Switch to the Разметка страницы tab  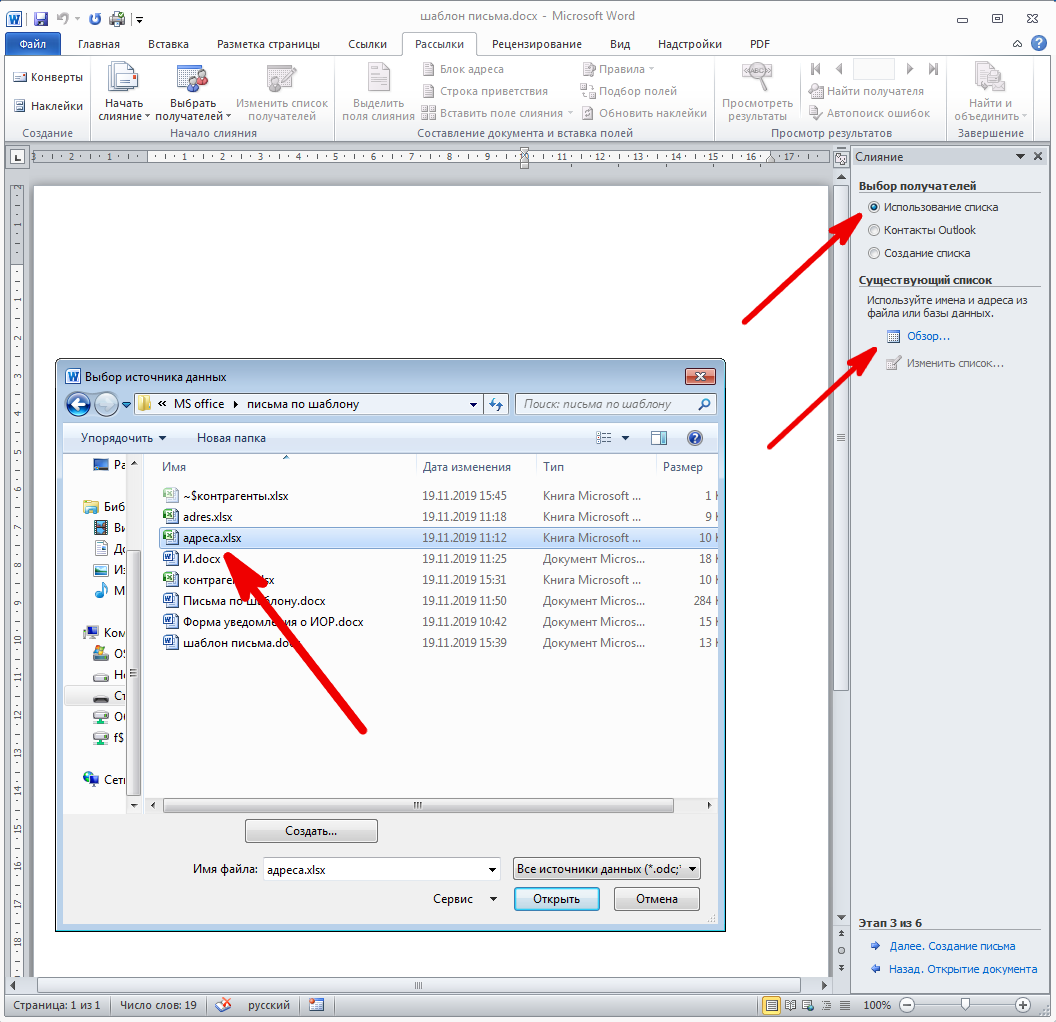tap(268, 44)
